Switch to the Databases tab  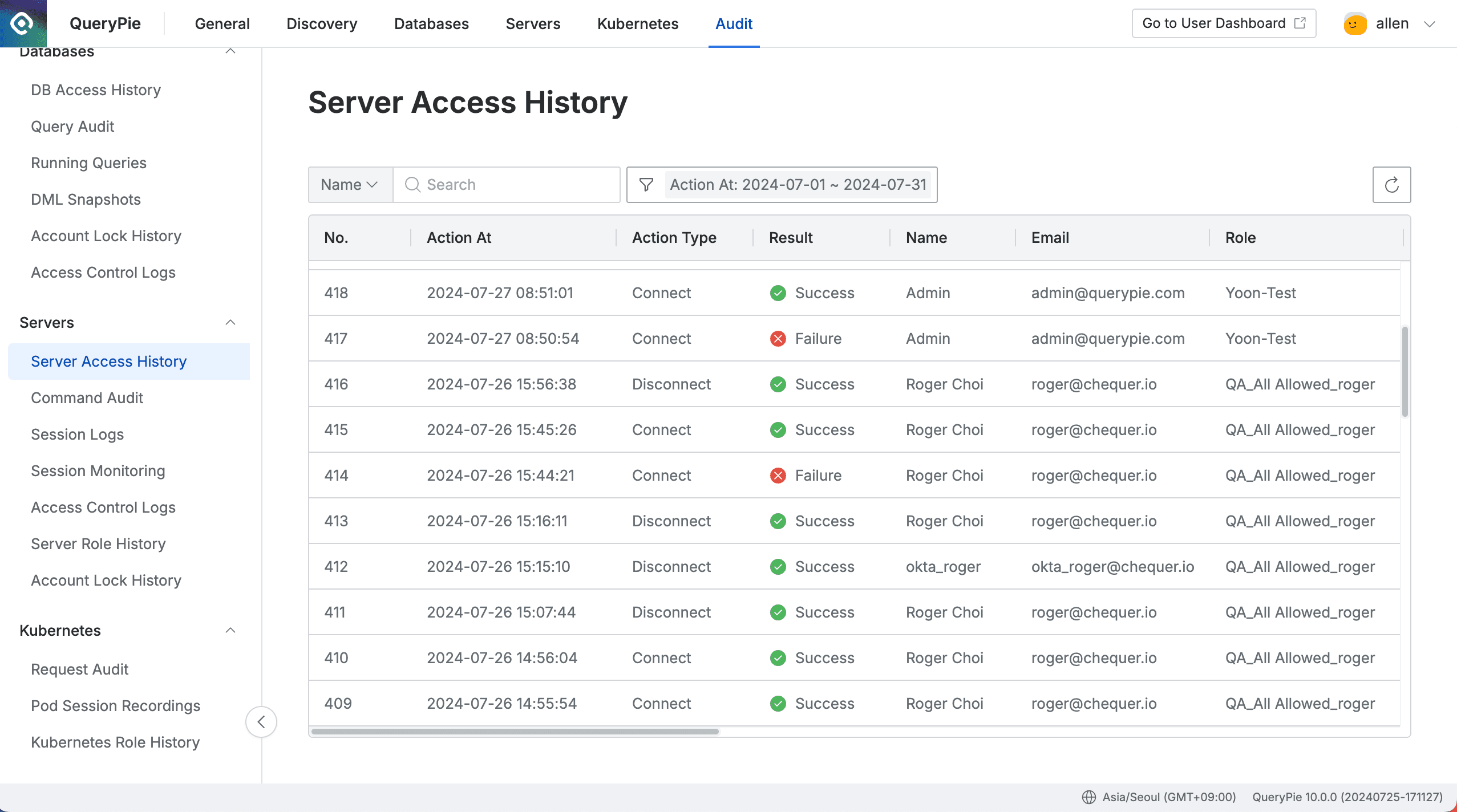pos(431,23)
